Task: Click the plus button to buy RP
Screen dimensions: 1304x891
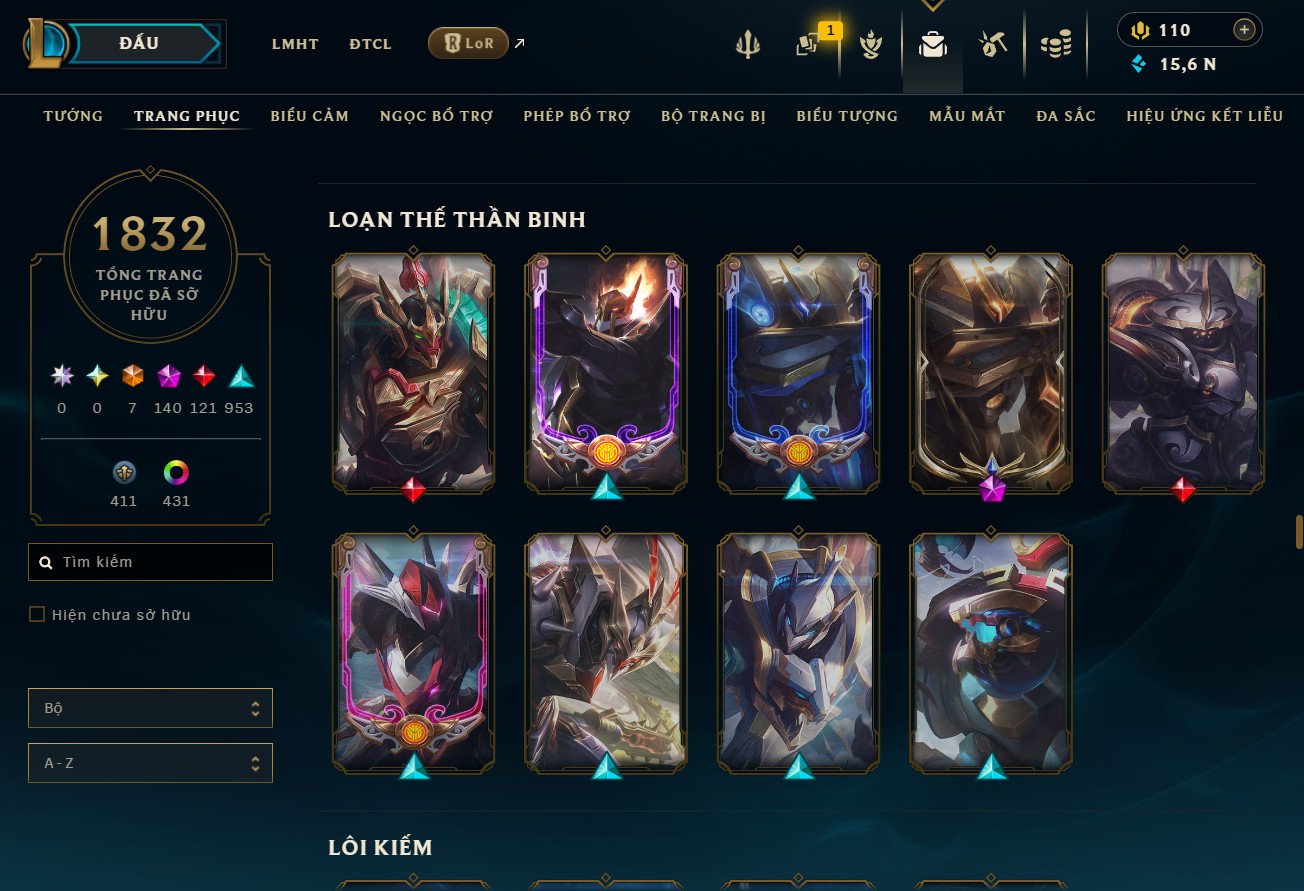Action: pyautogui.click(x=1244, y=30)
